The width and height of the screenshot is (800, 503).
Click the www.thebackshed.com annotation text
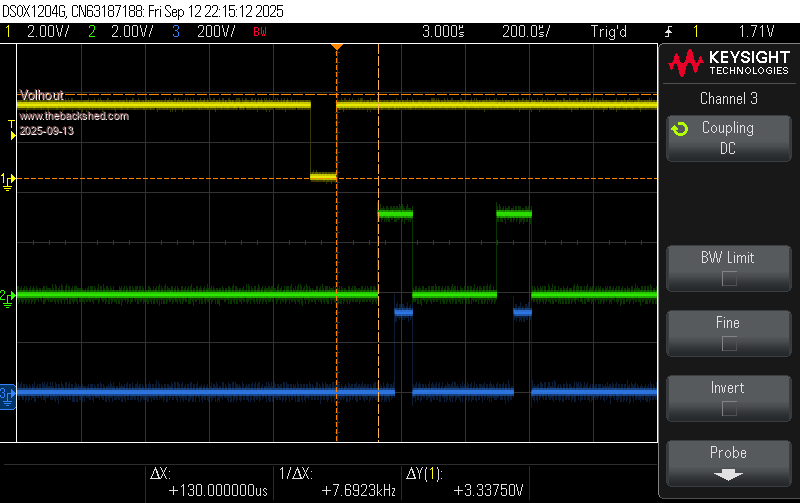74,116
